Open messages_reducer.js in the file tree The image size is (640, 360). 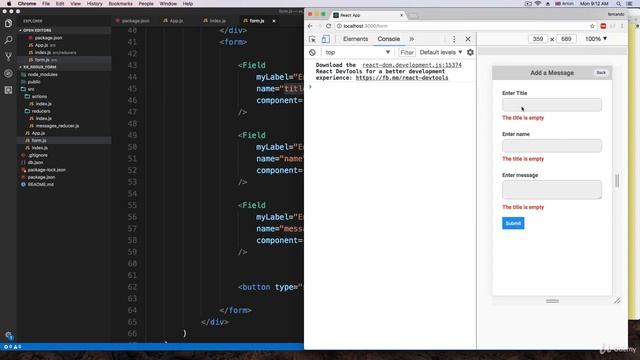pos(57,126)
